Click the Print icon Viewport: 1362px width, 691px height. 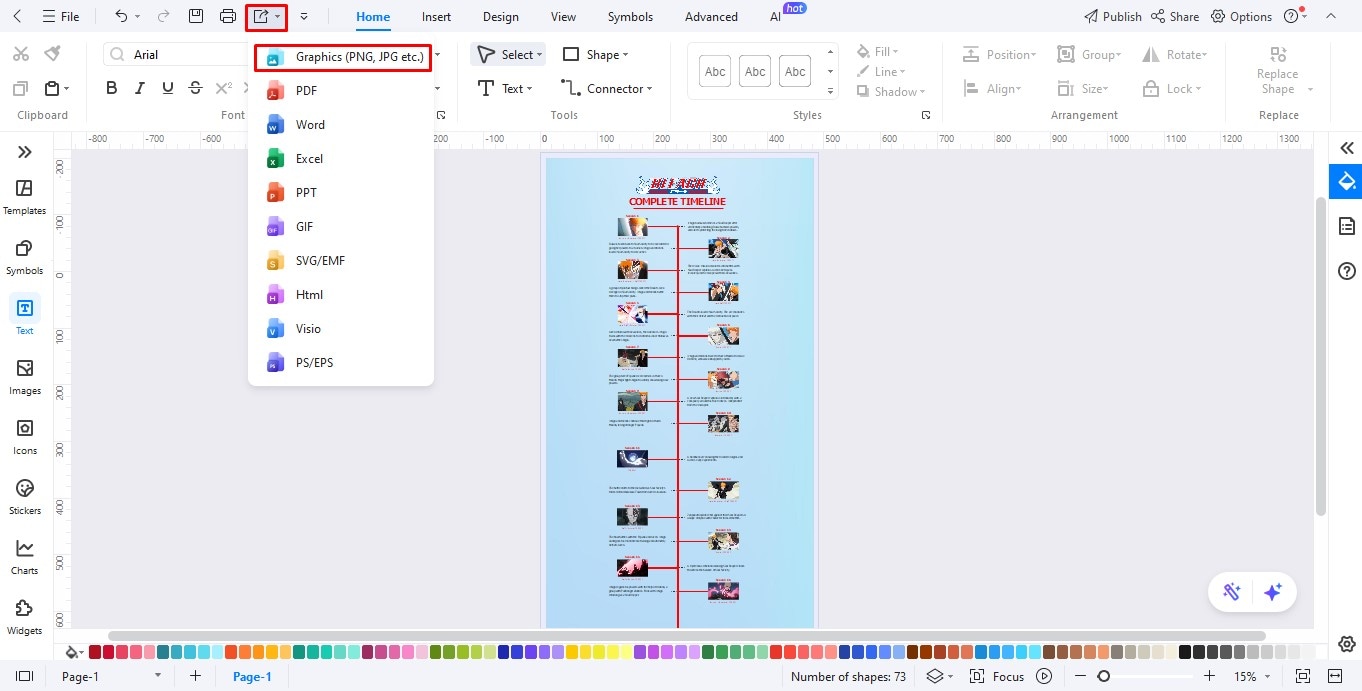tap(228, 16)
